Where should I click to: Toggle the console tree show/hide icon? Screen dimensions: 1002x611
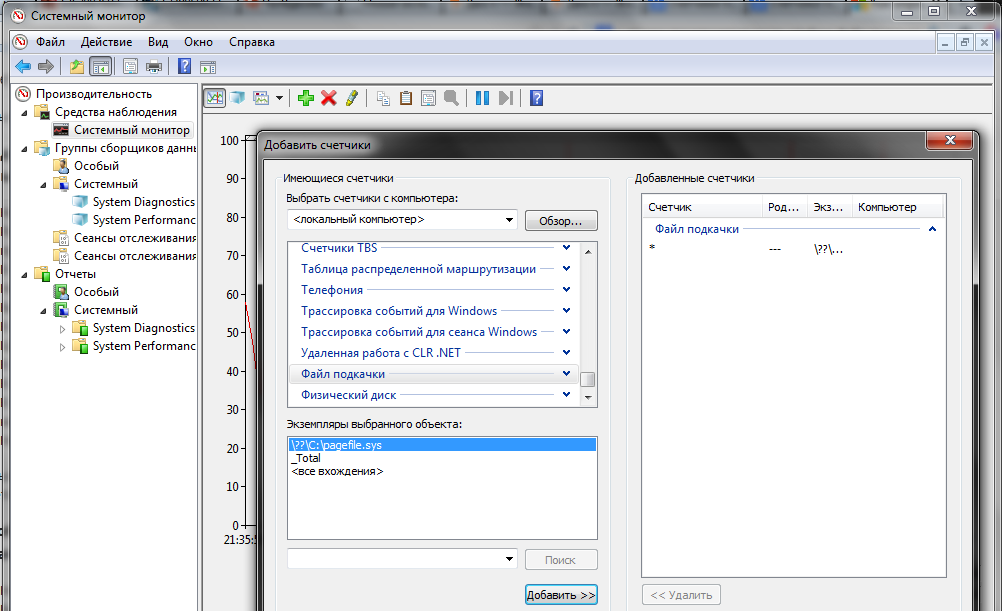pos(100,66)
